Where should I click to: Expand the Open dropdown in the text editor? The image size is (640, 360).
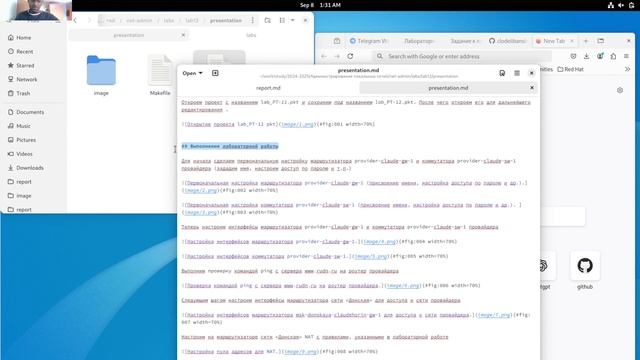[x=192, y=73]
